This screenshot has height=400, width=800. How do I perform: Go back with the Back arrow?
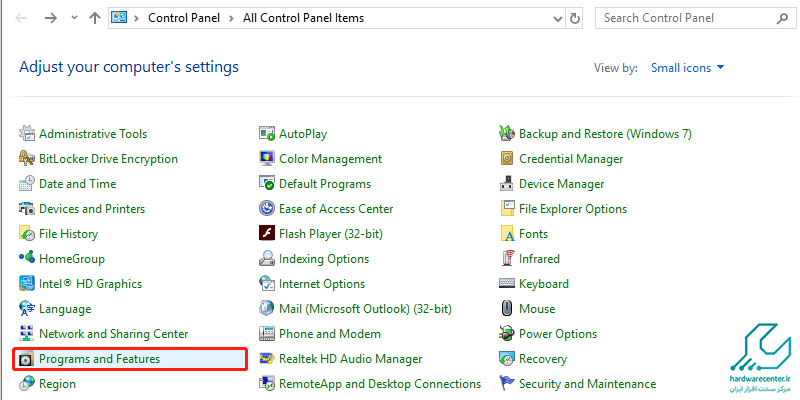pyautogui.click(x=21, y=18)
